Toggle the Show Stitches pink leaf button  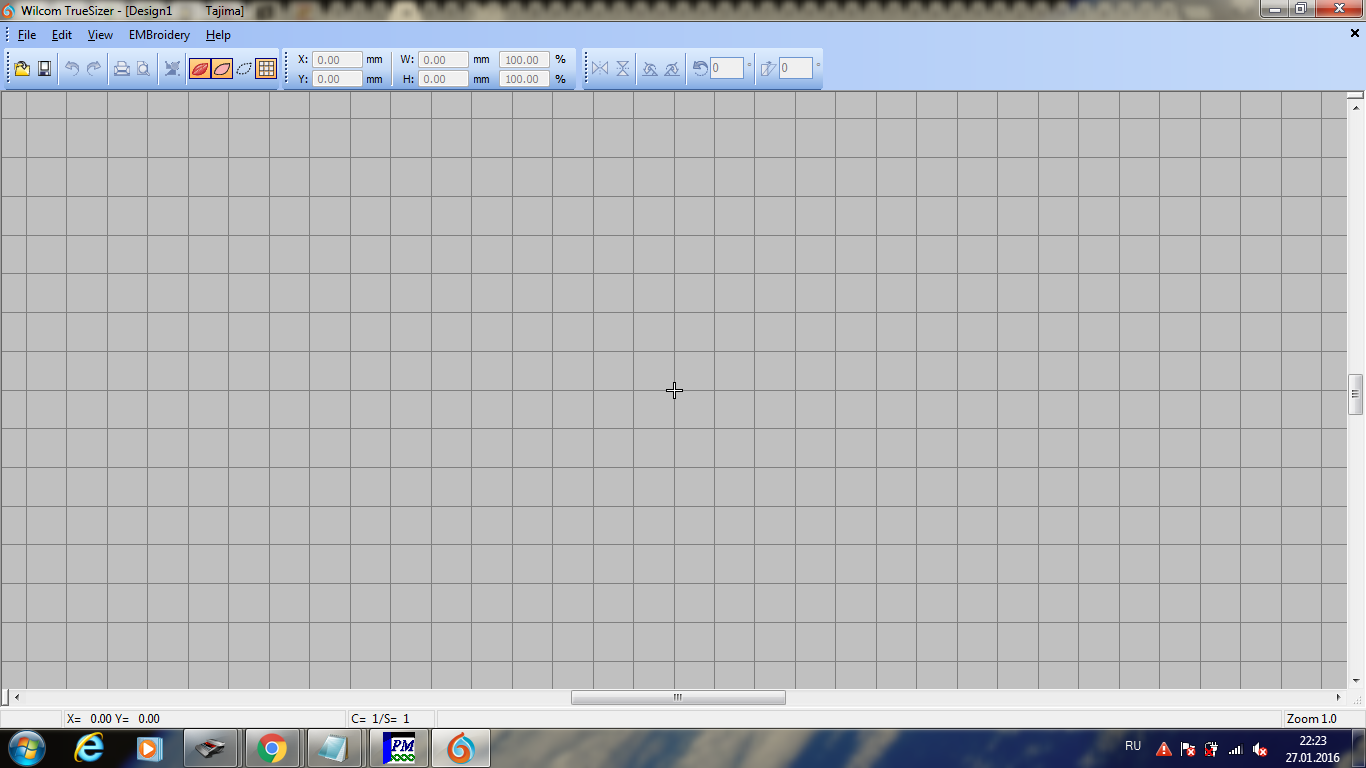221,69
